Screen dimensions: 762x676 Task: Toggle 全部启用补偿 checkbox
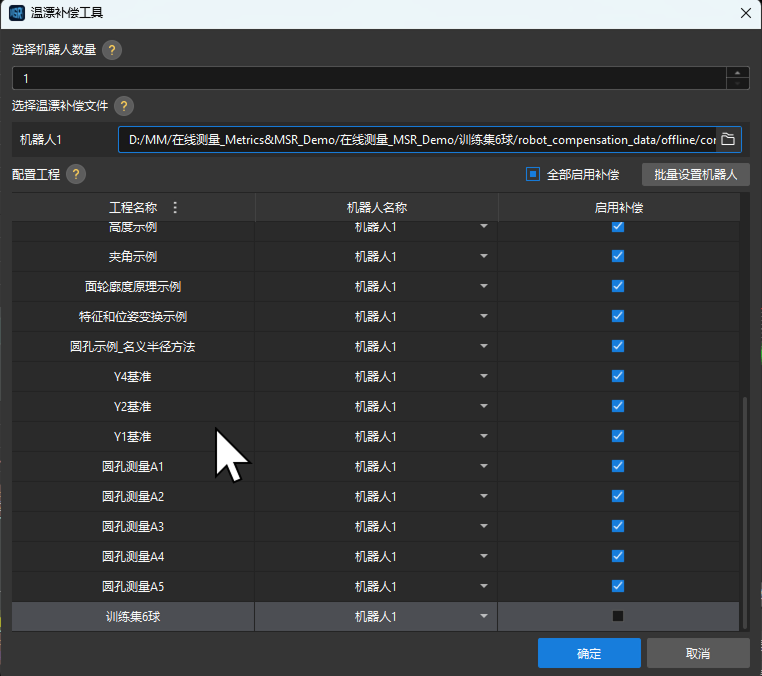click(x=533, y=174)
